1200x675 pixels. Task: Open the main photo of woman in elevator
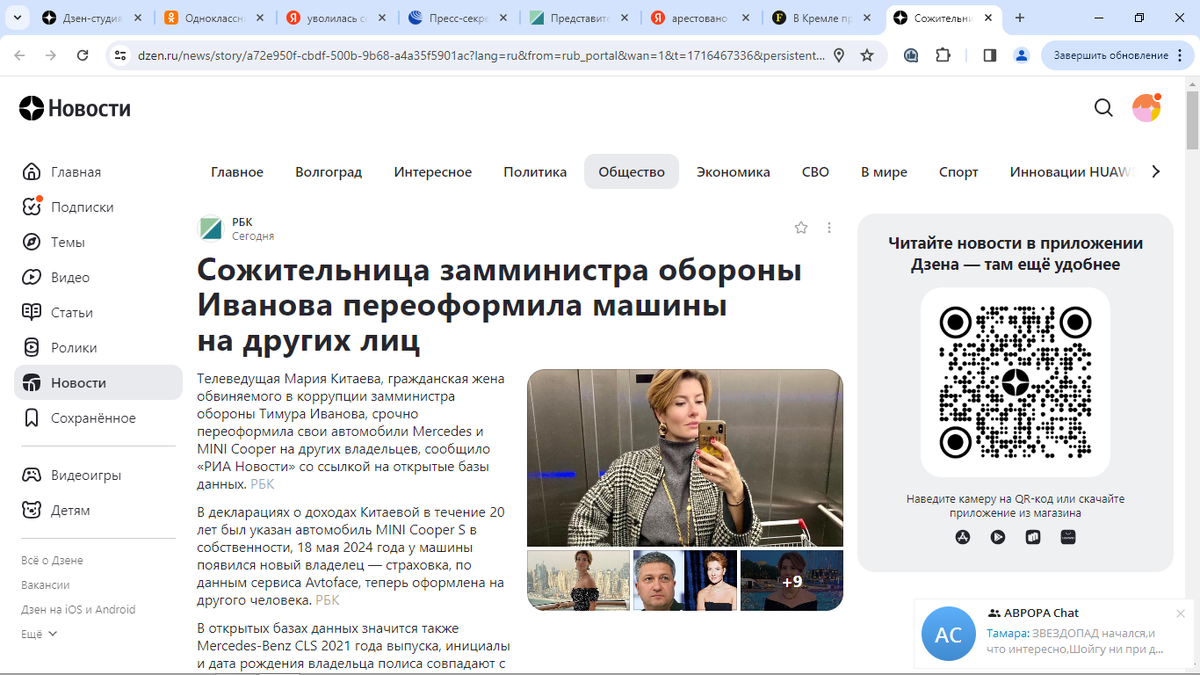[685, 458]
